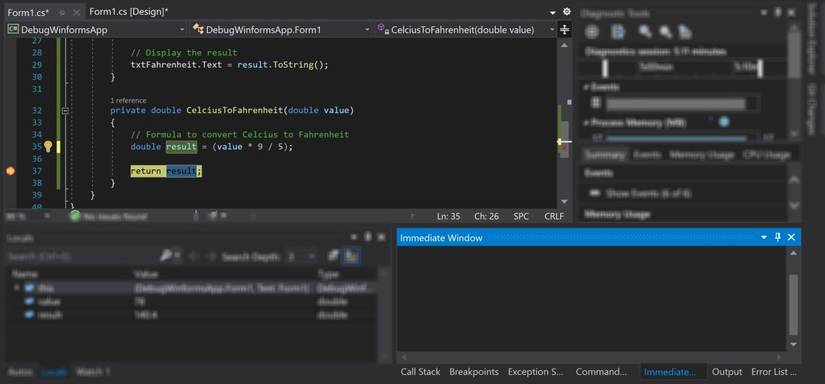
Task: Click the Diagnostic Tools select tools icon
Action: 592,32
